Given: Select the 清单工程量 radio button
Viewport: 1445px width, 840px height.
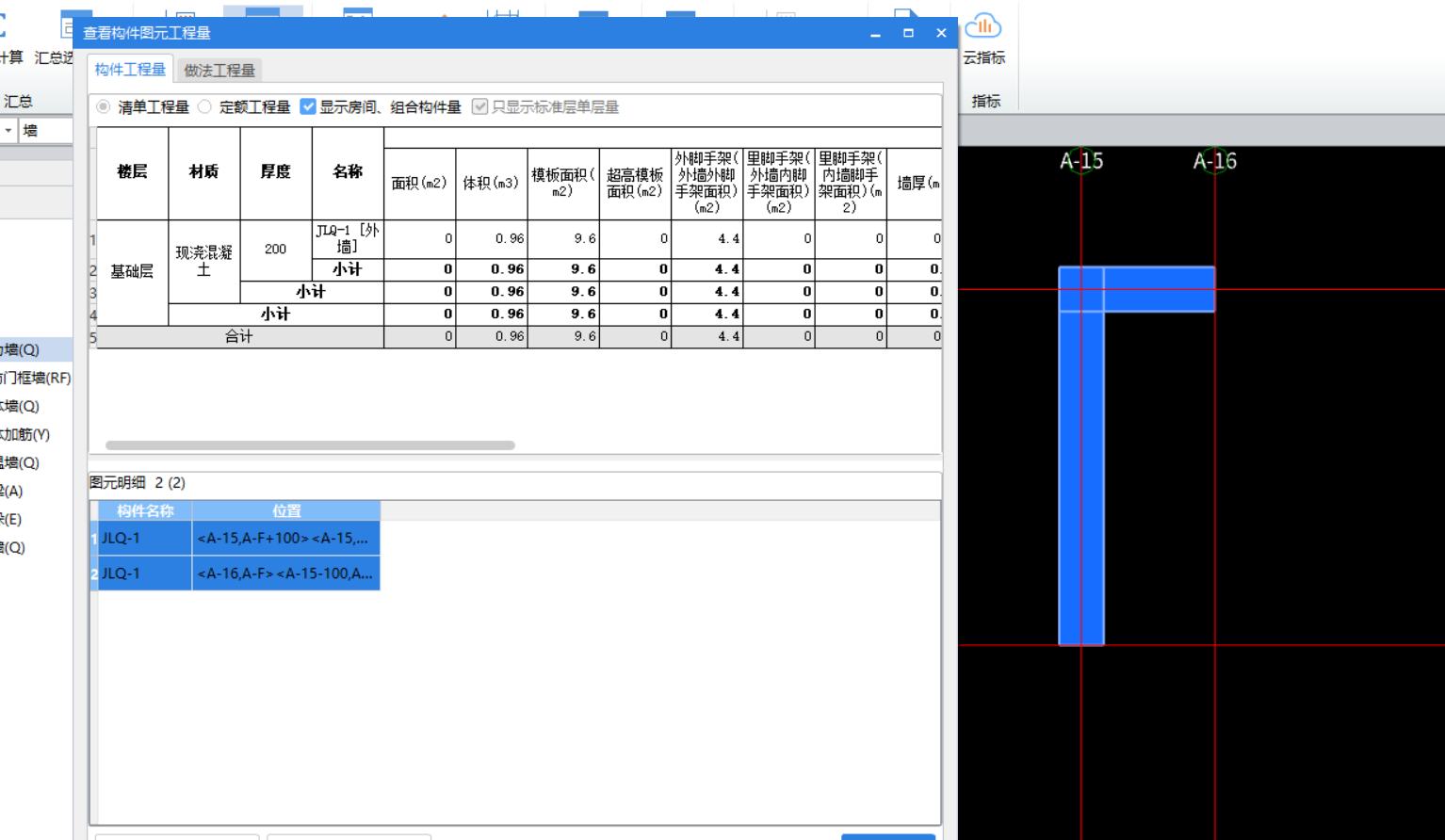Looking at the screenshot, I should [x=104, y=107].
